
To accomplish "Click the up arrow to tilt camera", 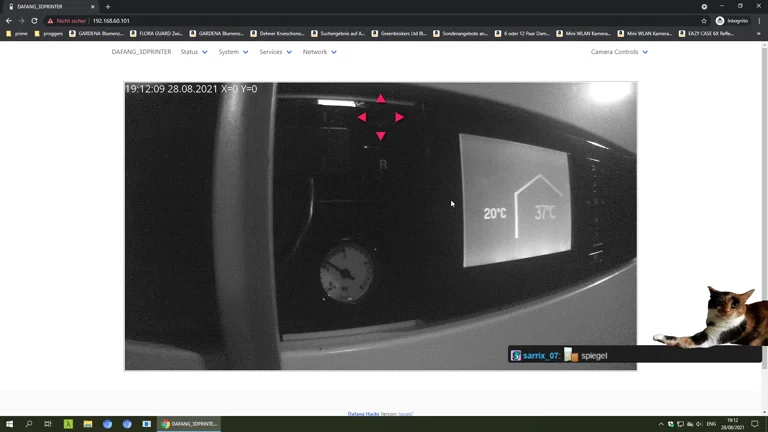I will 380,99.
